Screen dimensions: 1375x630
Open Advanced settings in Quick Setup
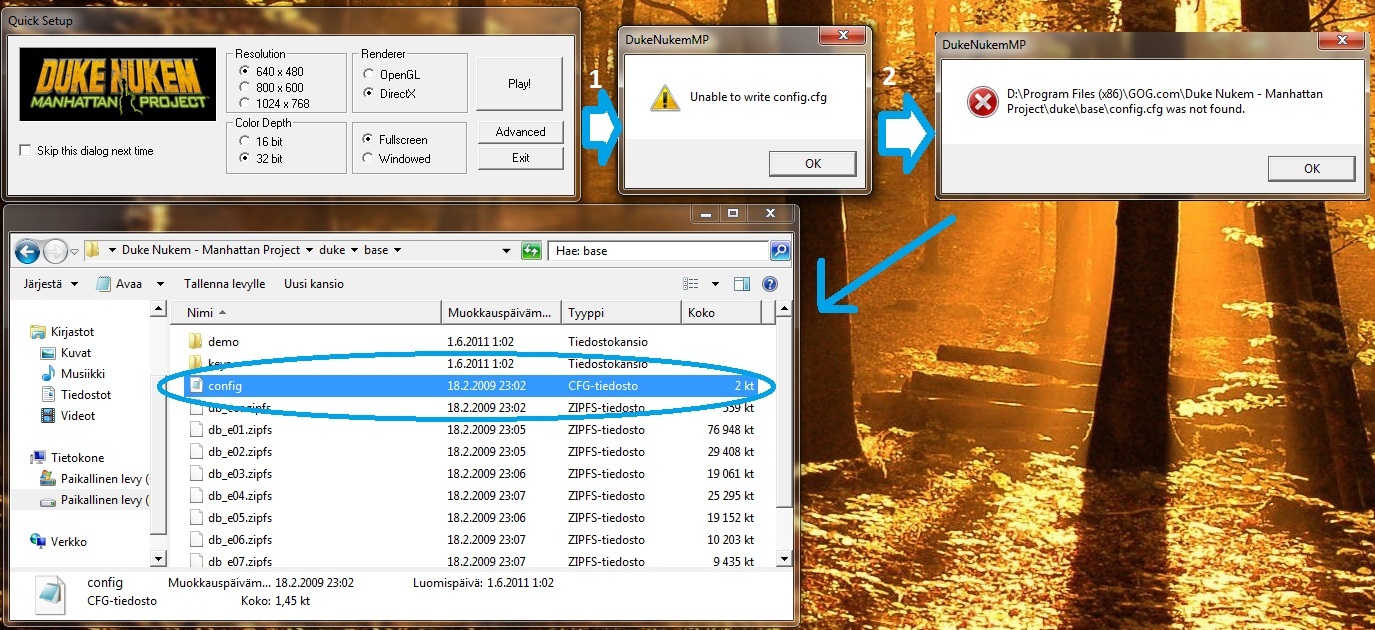(x=520, y=132)
